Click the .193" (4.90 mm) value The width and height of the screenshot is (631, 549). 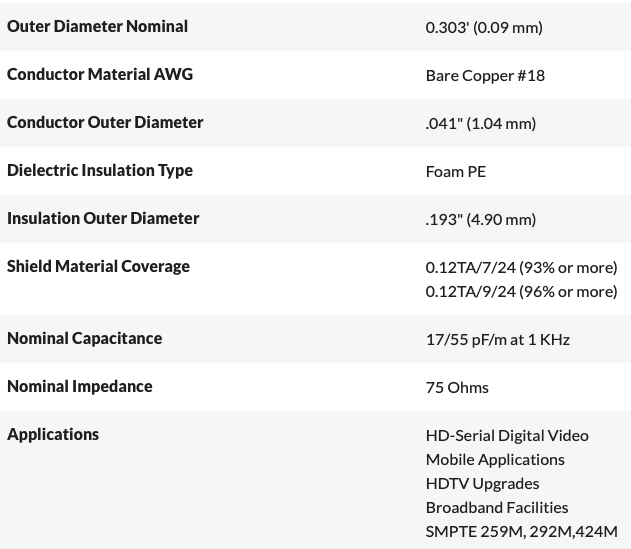coord(481,219)
